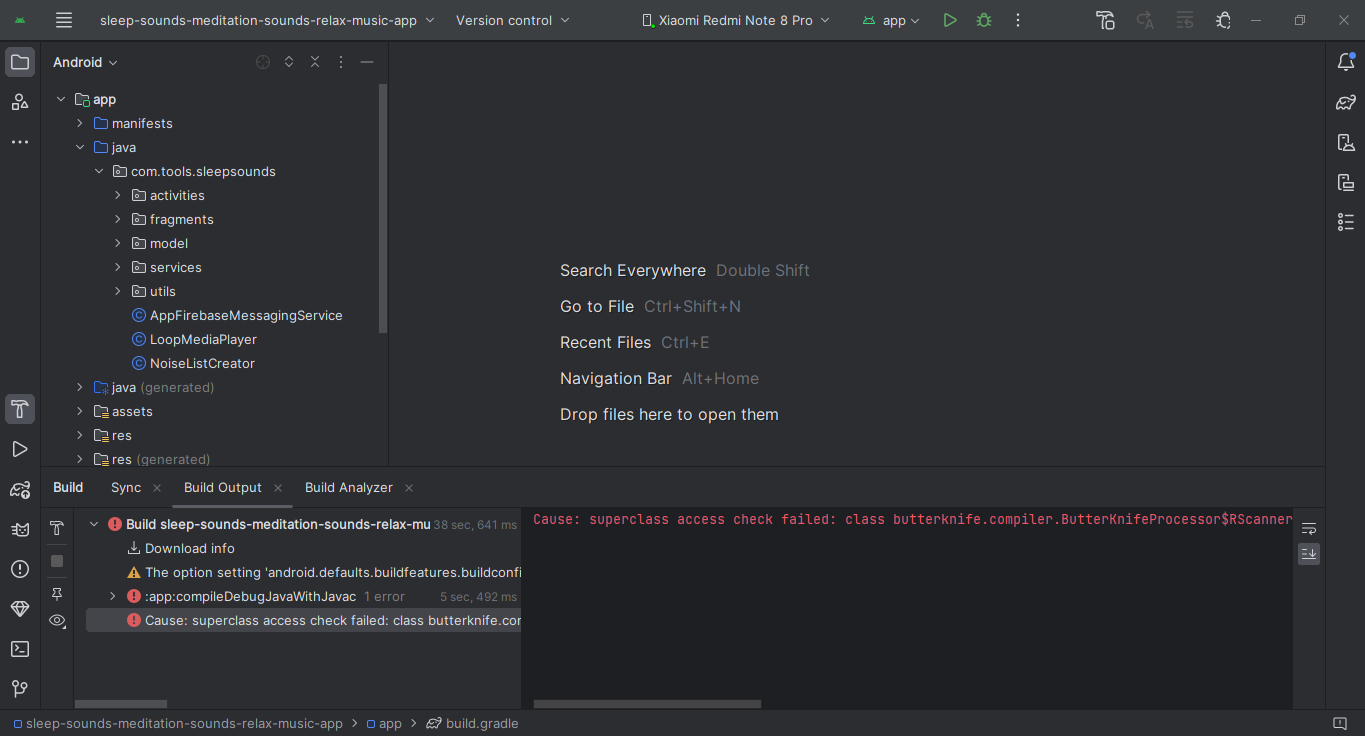Screen dimensions: 1365x736
Task: Open device selector Xiaomi Redmi Note 8 Pro
Action: tap(735, 20)
